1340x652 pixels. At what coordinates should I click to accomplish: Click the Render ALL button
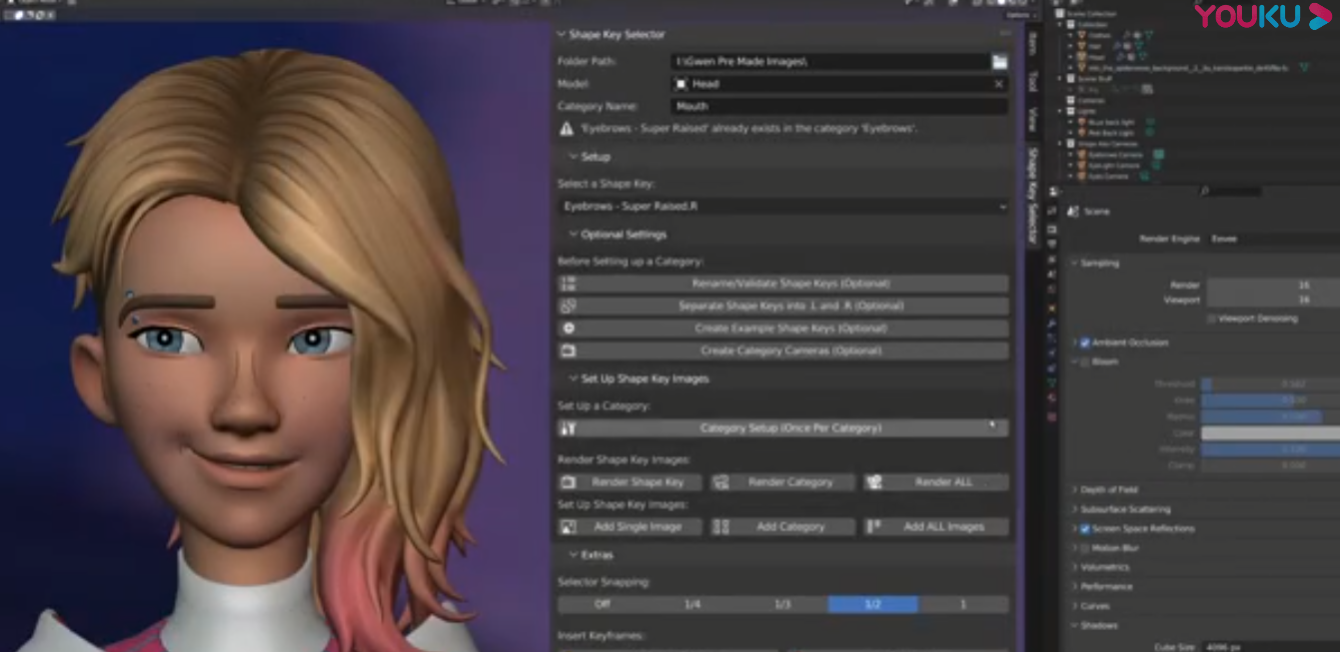(936, 482)
